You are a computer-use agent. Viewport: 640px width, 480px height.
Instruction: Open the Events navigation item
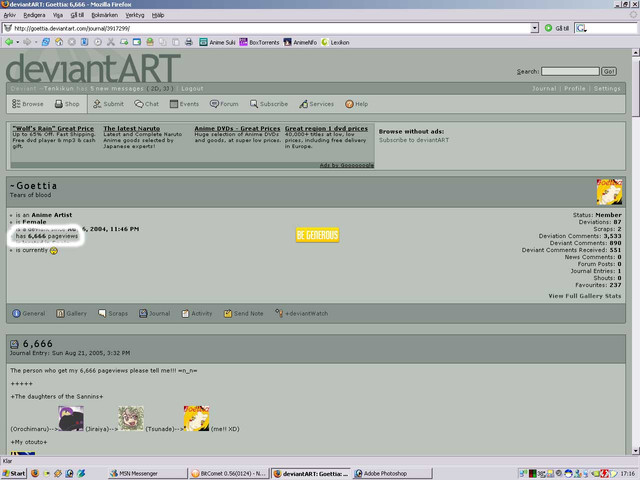click(184, 104)
